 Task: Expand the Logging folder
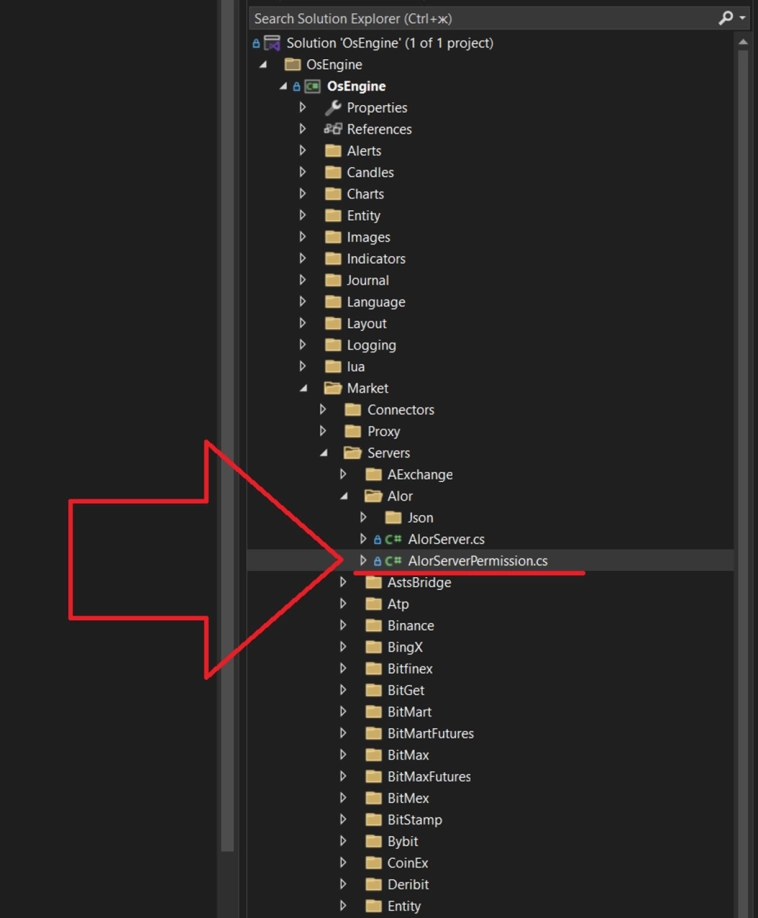303,345
